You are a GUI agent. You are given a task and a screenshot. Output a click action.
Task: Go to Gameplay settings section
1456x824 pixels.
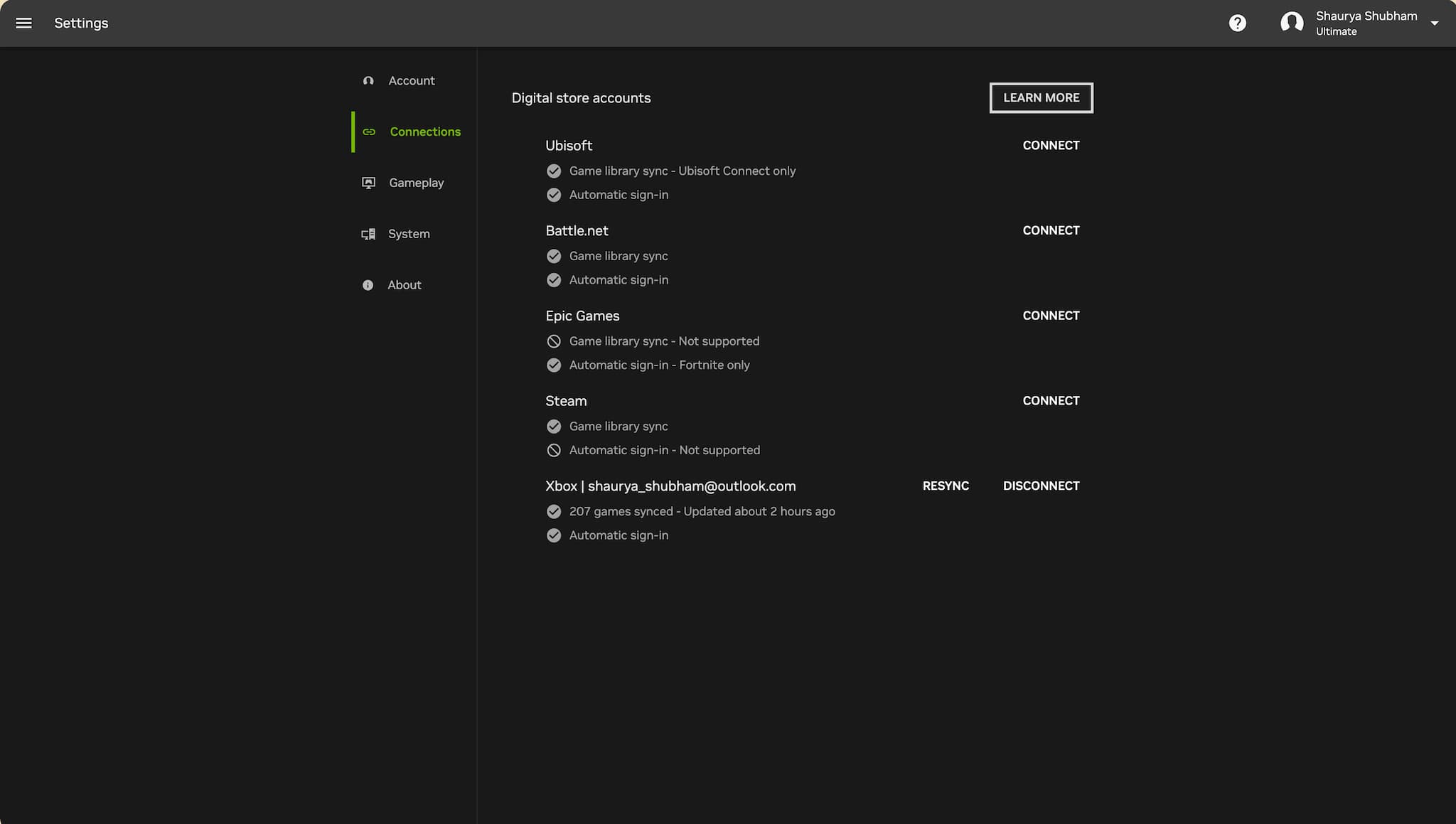click(416, 183)
